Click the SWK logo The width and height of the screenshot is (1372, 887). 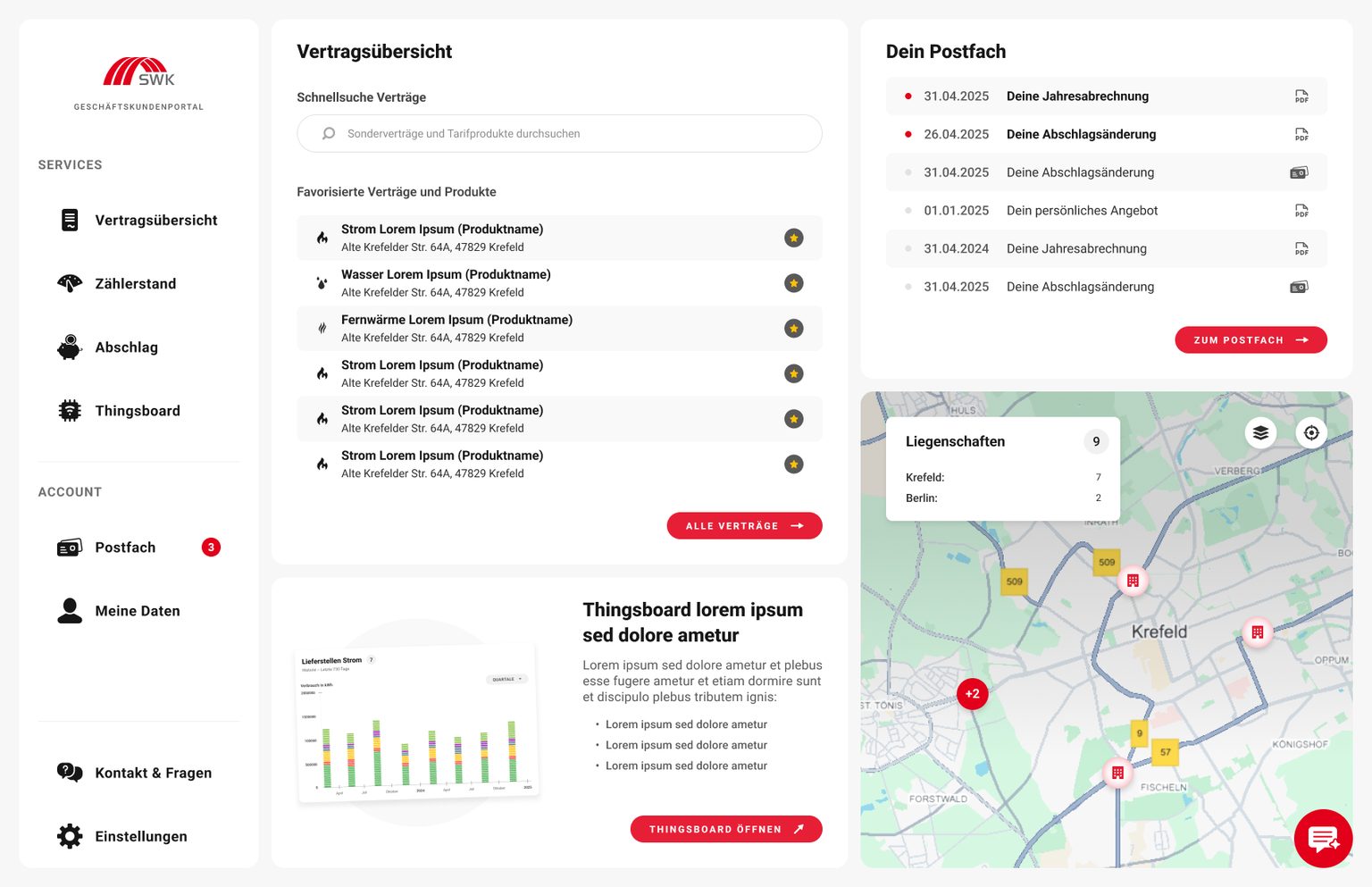(x=138, y=72)
